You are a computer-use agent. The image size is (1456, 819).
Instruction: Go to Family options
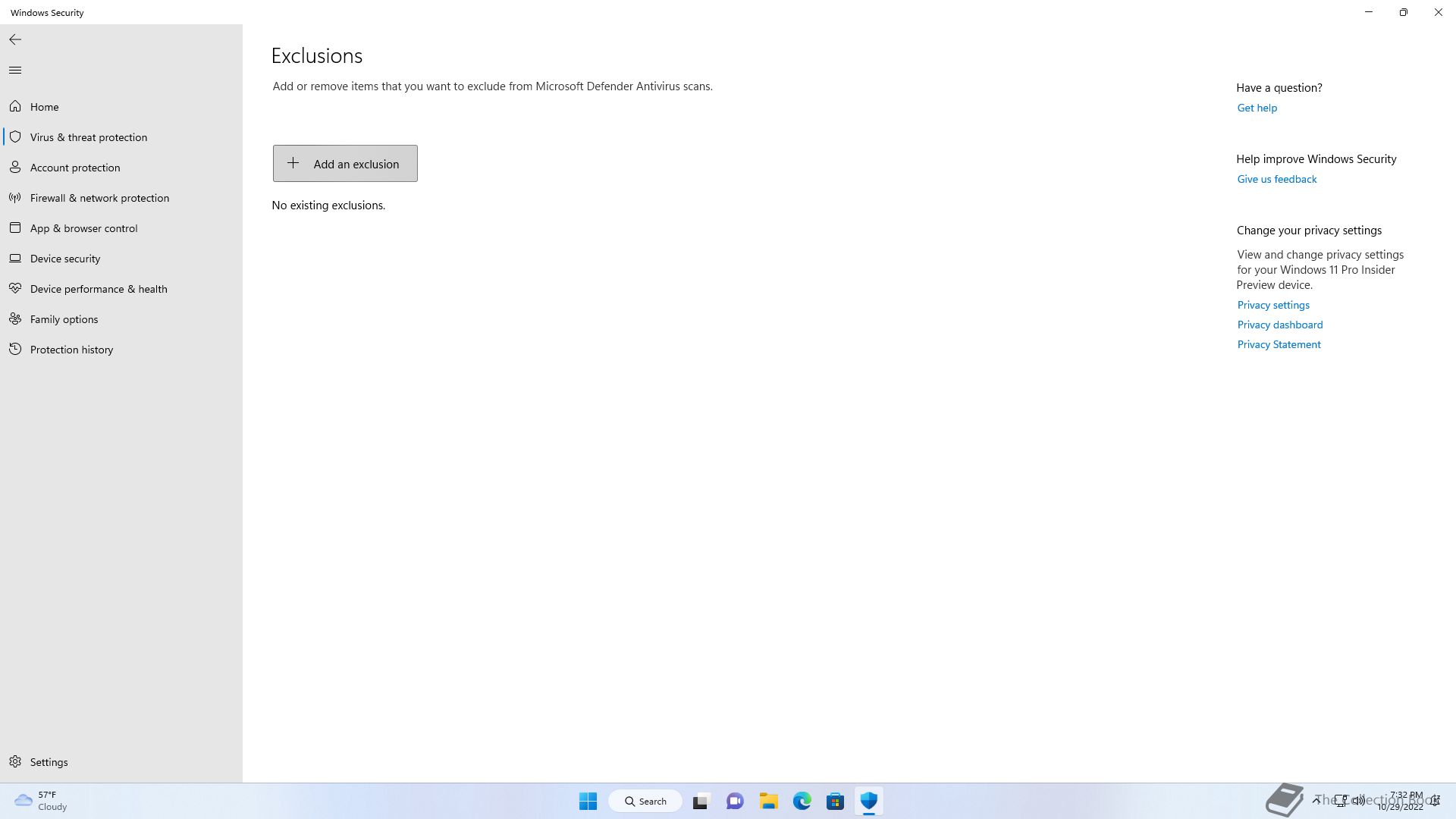(121, 319)
